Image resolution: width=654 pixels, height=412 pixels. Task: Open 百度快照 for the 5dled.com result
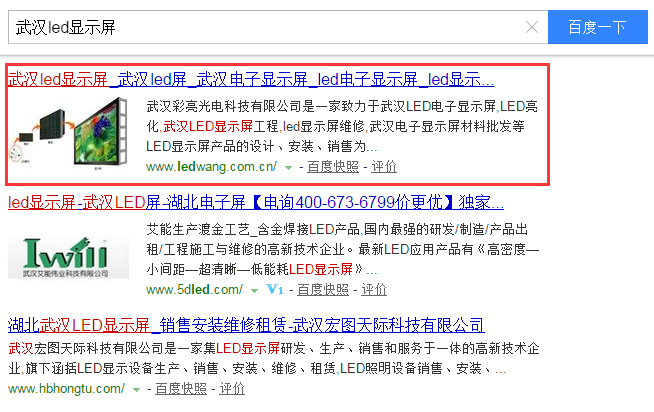click(x=322, y=290)
